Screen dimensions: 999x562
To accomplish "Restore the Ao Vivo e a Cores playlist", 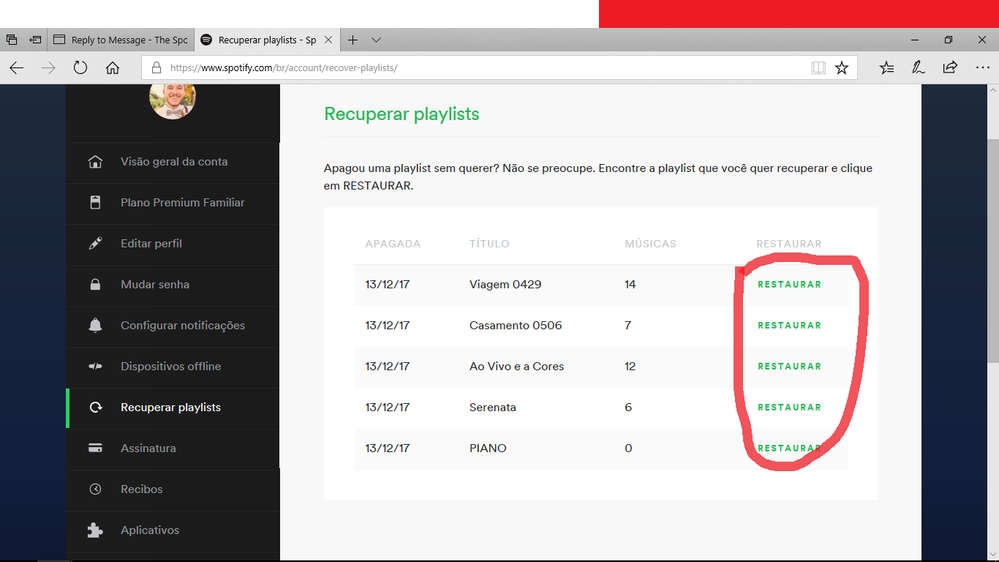I will click(789, 366).
